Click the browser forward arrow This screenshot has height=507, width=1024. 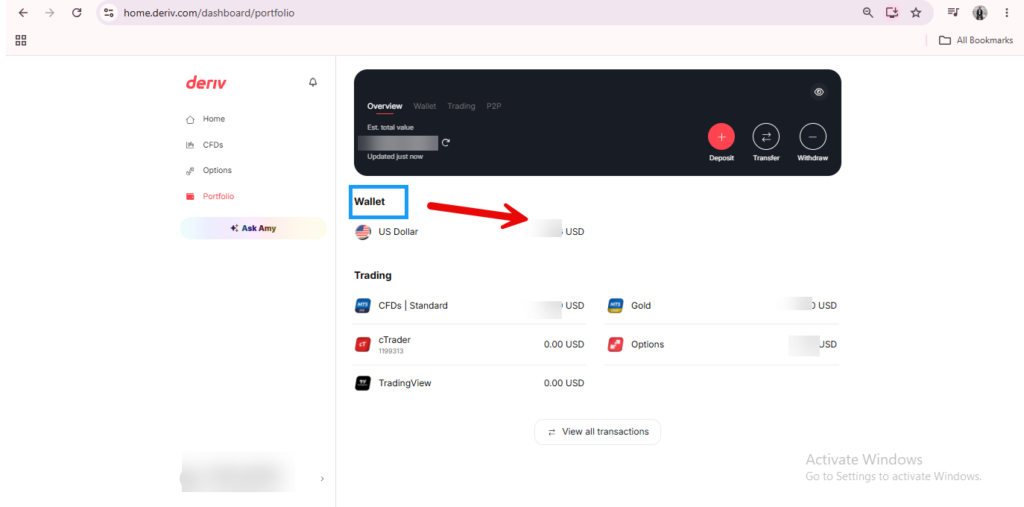tap(50, 12)
